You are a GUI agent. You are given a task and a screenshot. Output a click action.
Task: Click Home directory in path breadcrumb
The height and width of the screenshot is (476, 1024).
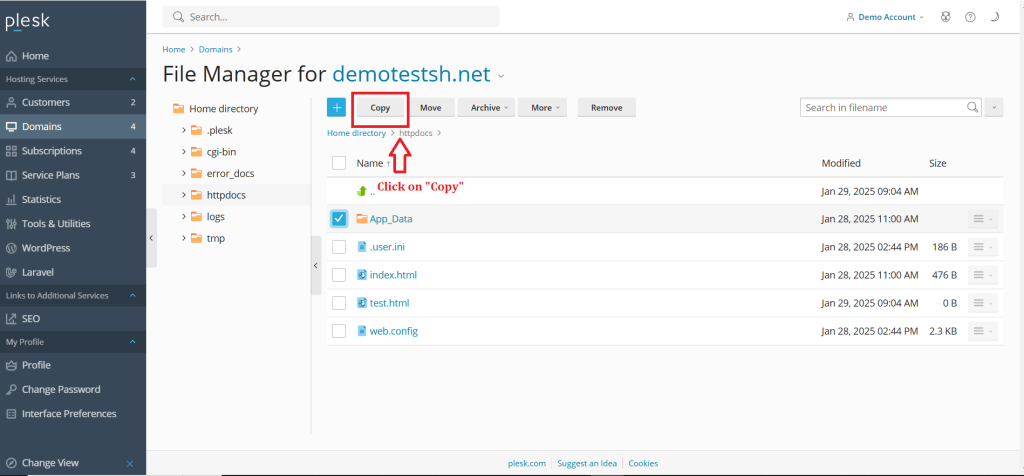(x=357, y=133)
